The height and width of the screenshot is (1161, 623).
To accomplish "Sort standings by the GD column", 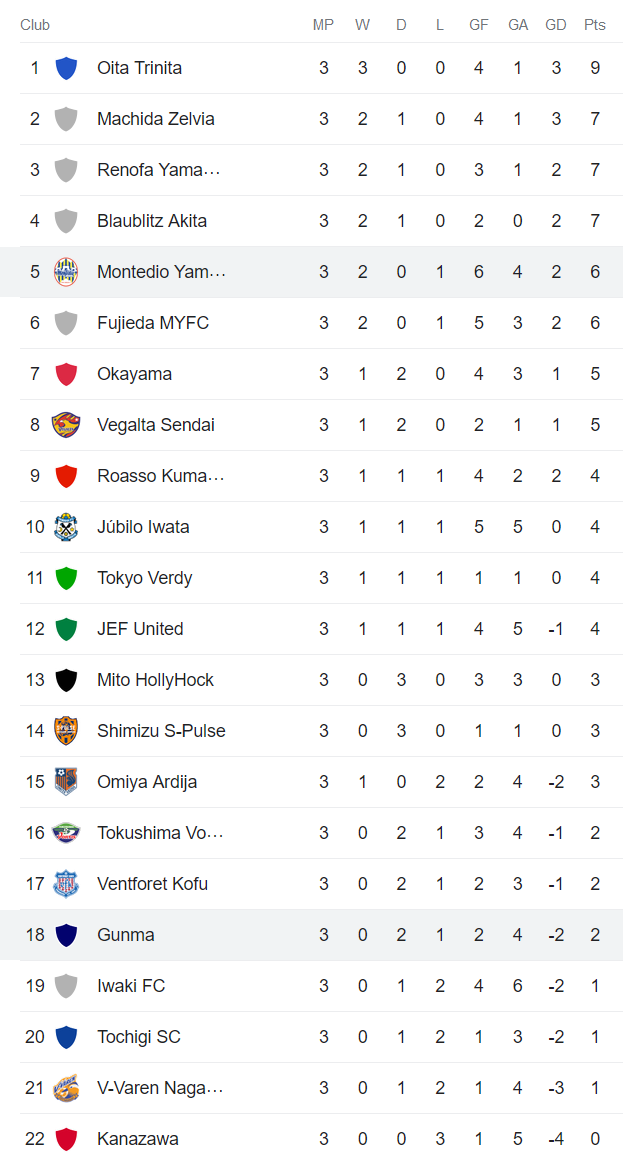I will click(556, 25).
